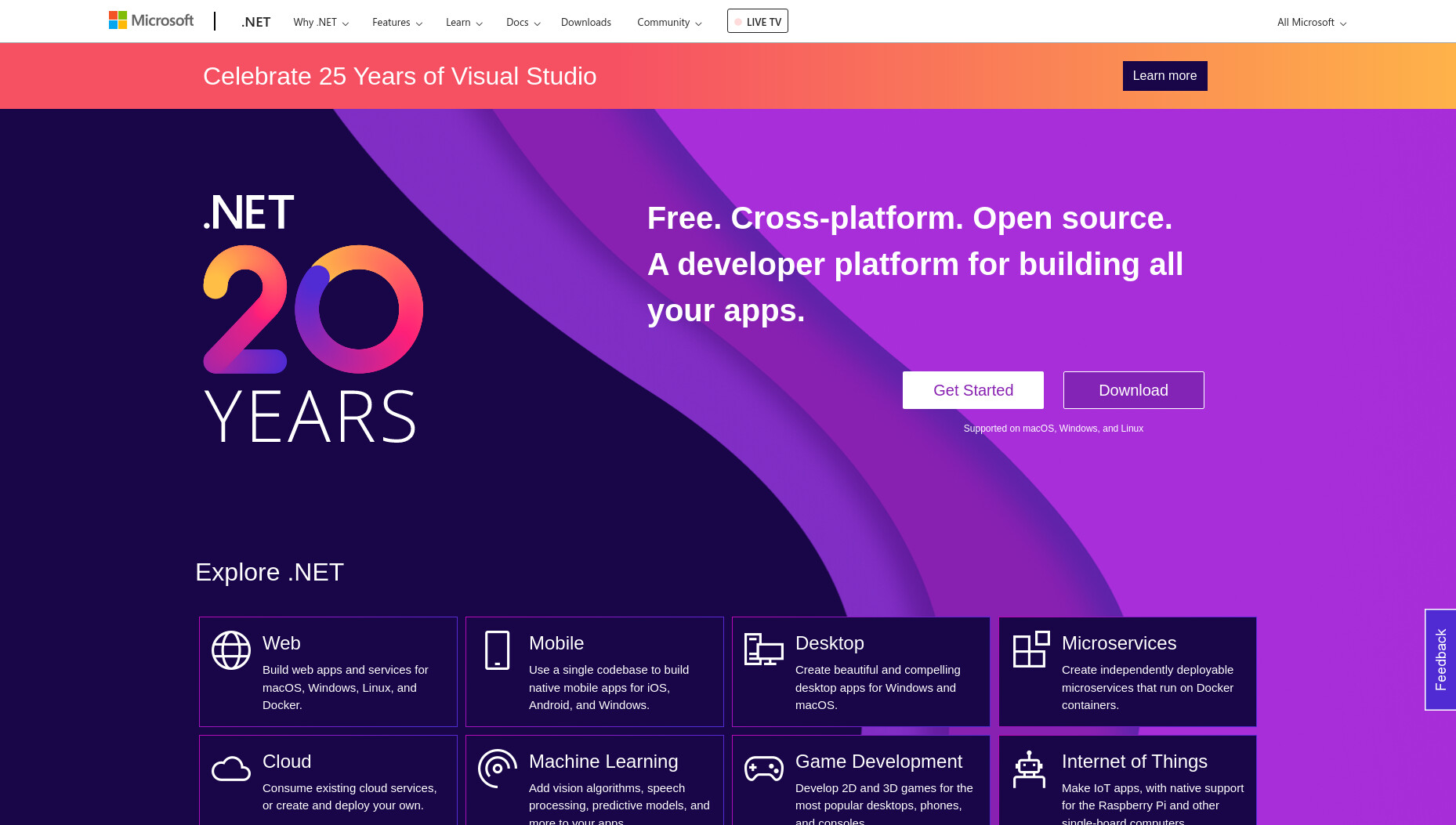Open the Desktop card title
1456x825 pixels.
point(830,643)
